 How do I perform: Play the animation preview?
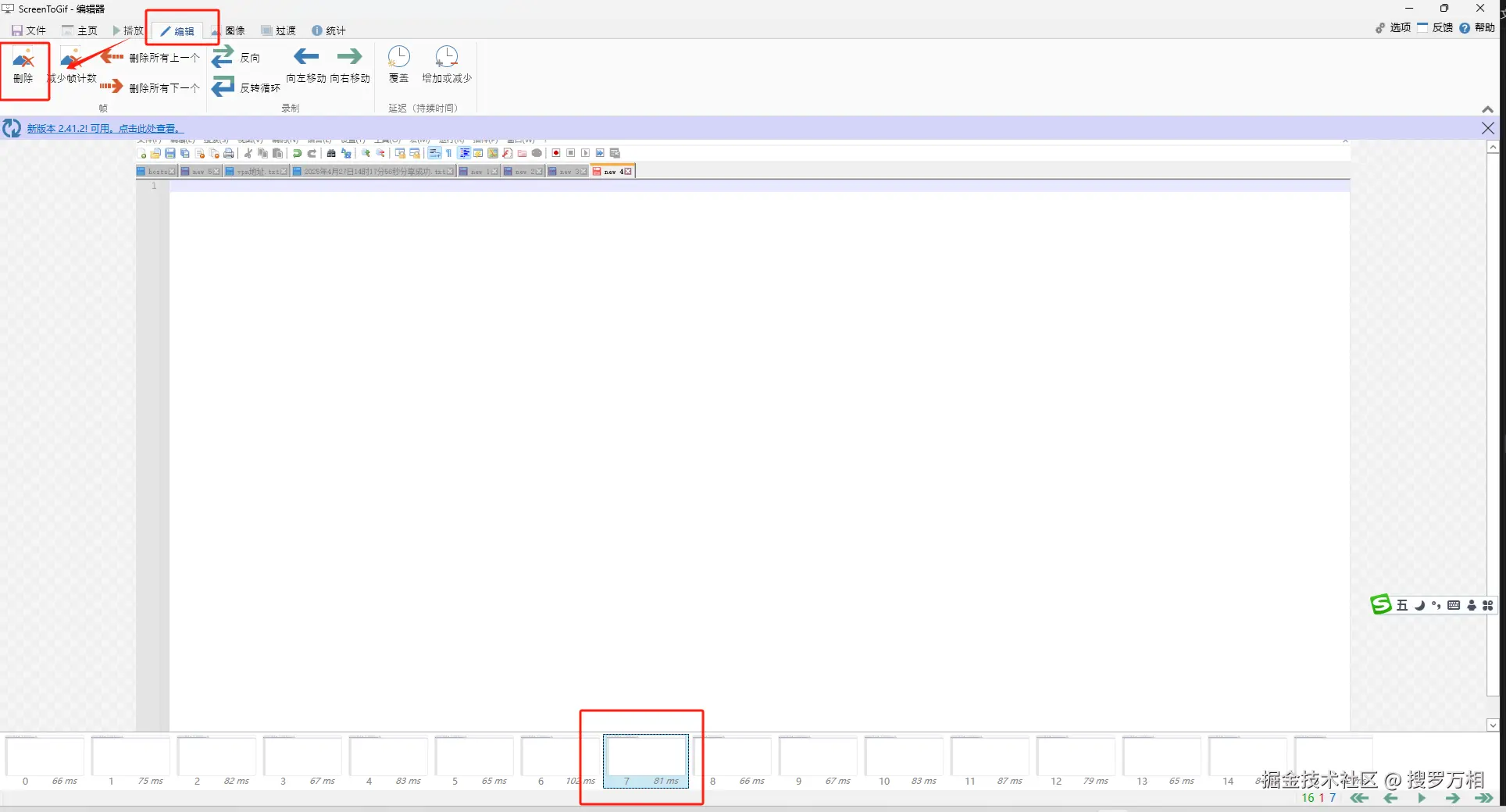pos(1422,798)
